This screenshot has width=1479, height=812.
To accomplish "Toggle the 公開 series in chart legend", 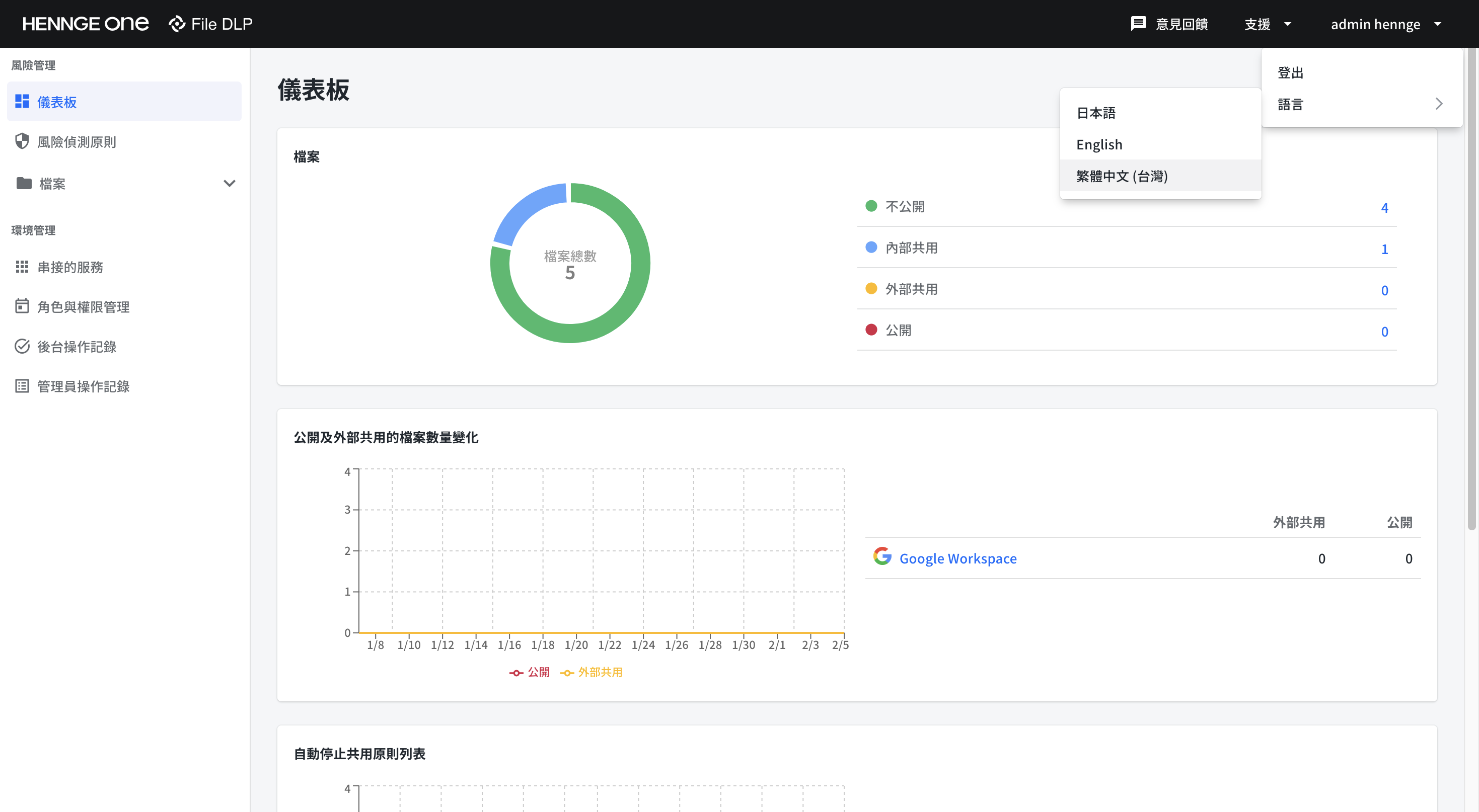I will 530,672.
